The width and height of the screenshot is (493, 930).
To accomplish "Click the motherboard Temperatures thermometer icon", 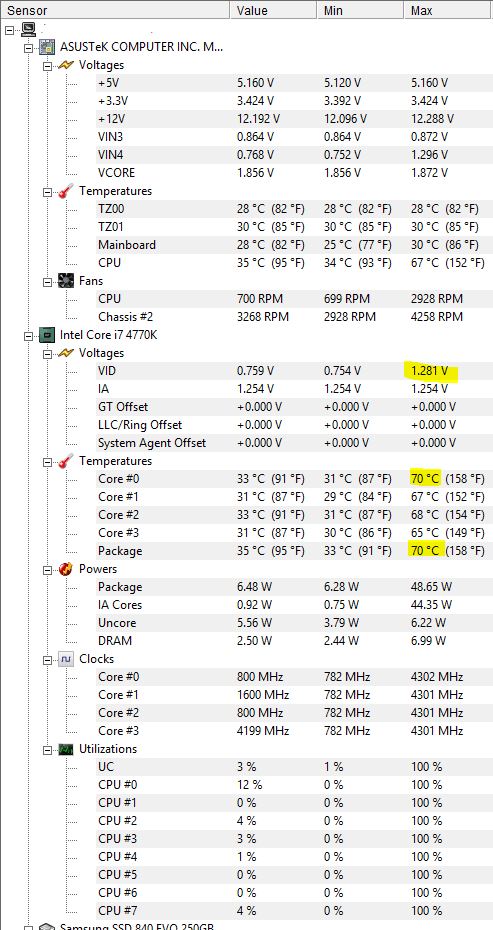I will coord(66,191).
